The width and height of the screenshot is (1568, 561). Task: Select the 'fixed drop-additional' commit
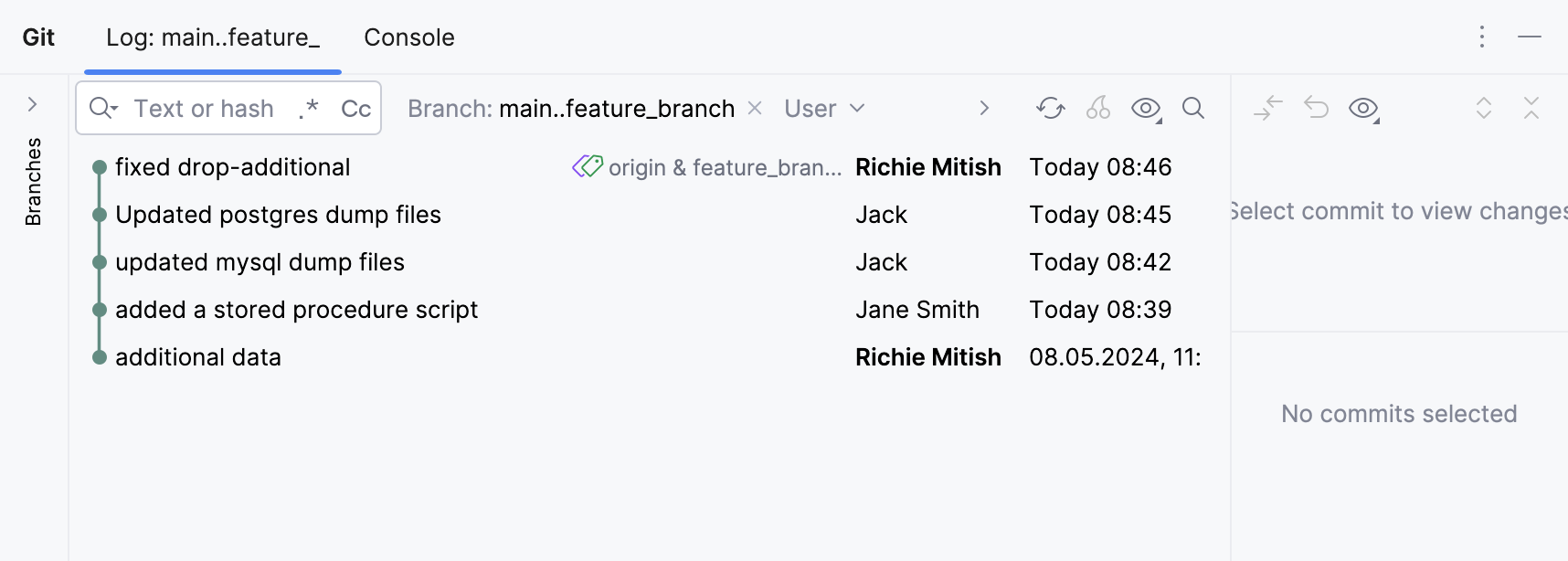(x=233, y=167)
